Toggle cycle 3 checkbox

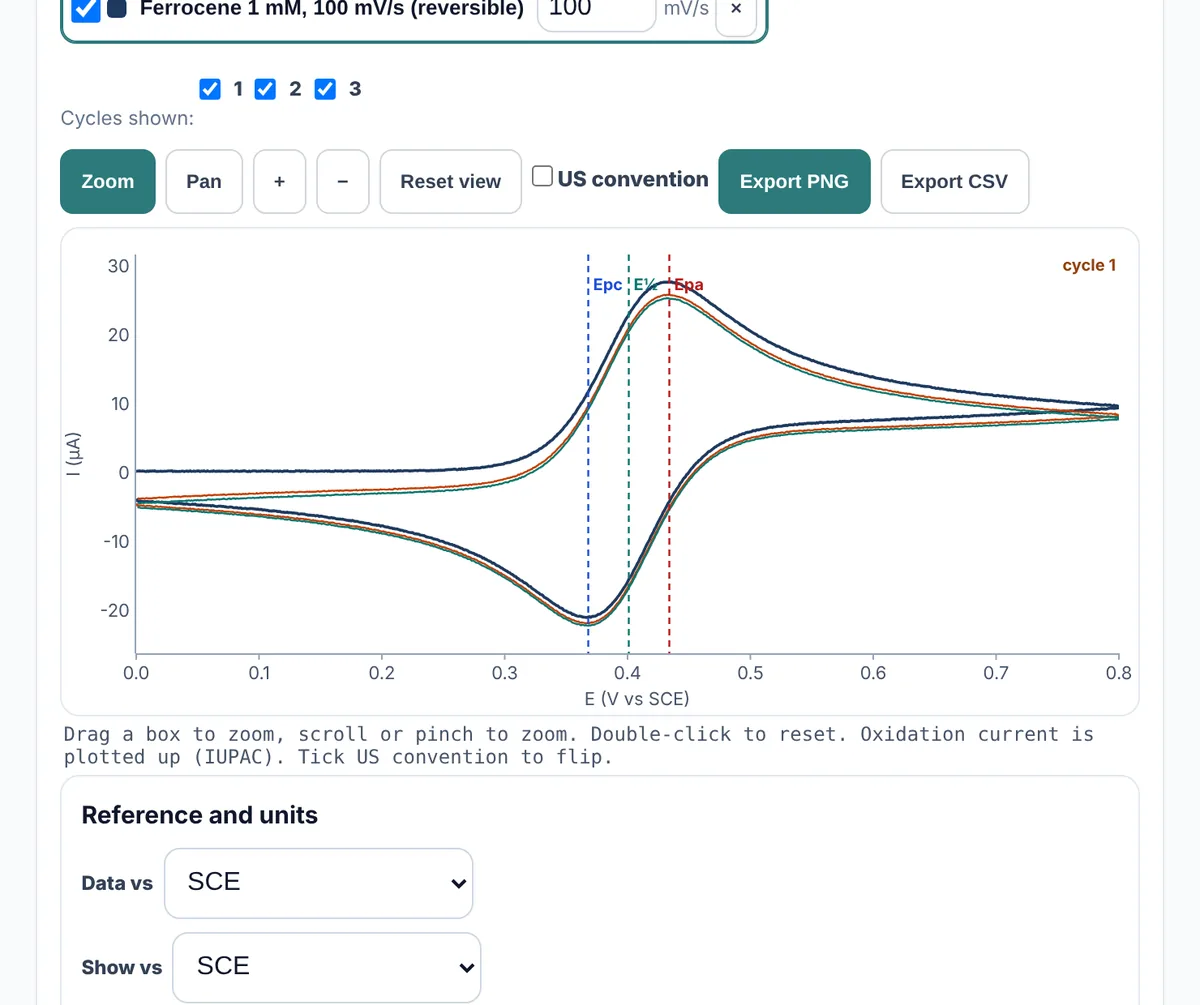pyautogui.click(x=325, y=89)
